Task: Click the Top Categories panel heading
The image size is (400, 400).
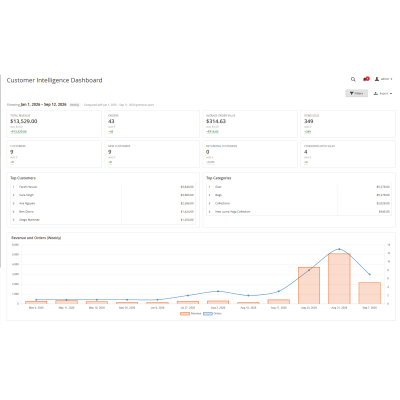Action: click(219, 178)
